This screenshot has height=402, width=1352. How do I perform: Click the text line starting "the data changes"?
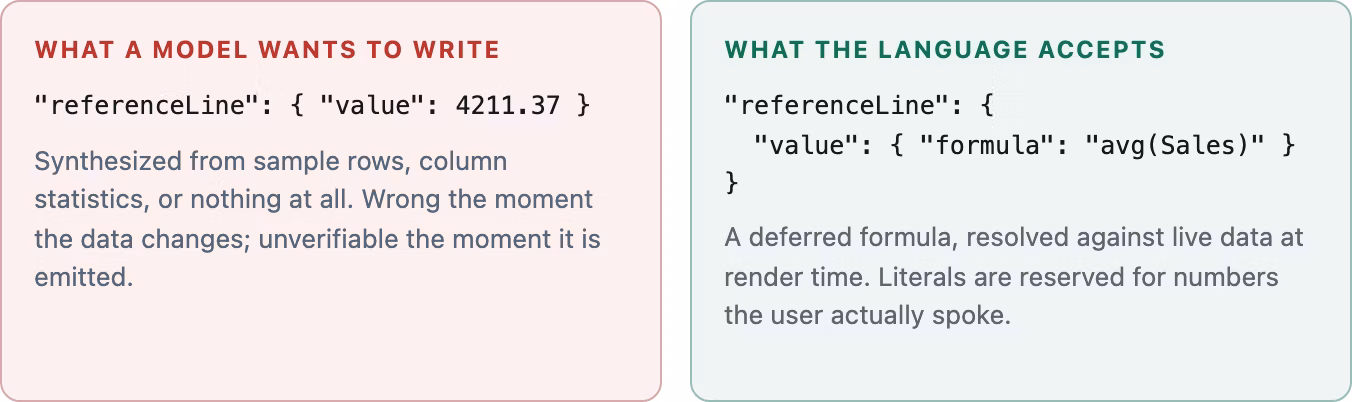(x=318, y=239)
